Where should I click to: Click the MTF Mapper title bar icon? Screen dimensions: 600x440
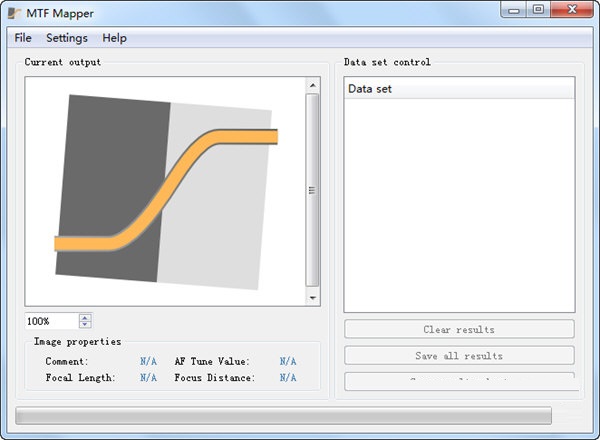pos(14,13)
